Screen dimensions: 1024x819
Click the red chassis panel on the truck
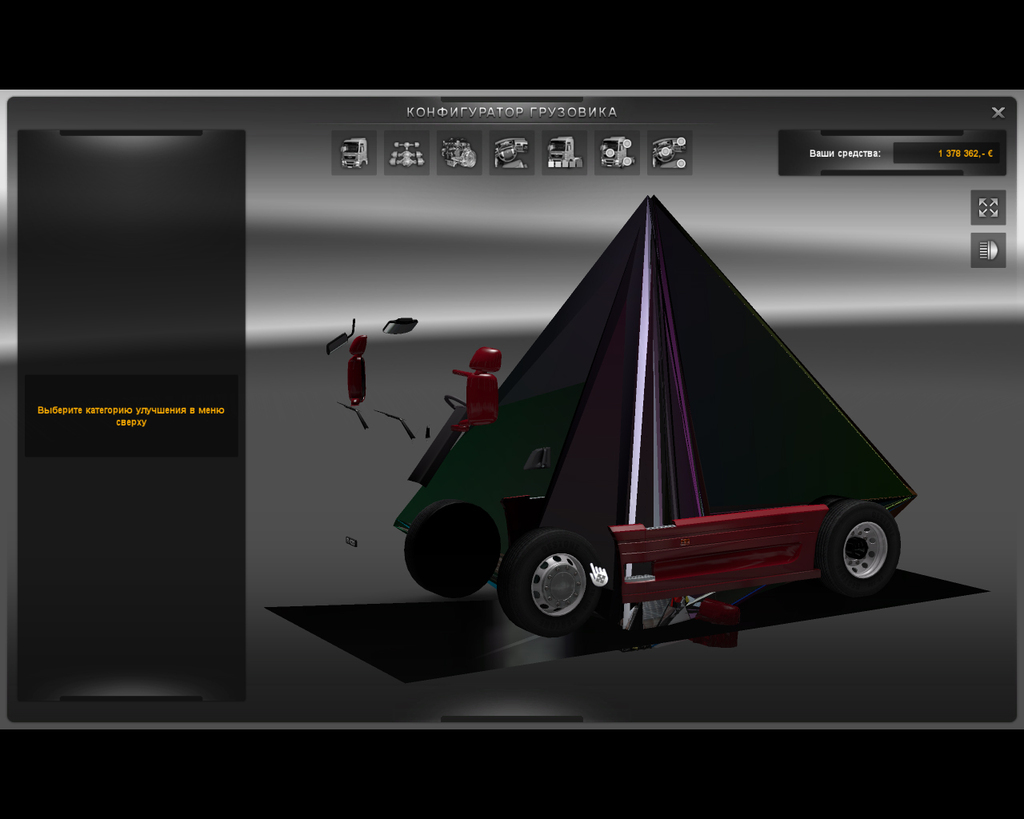(x=720, y=545)
